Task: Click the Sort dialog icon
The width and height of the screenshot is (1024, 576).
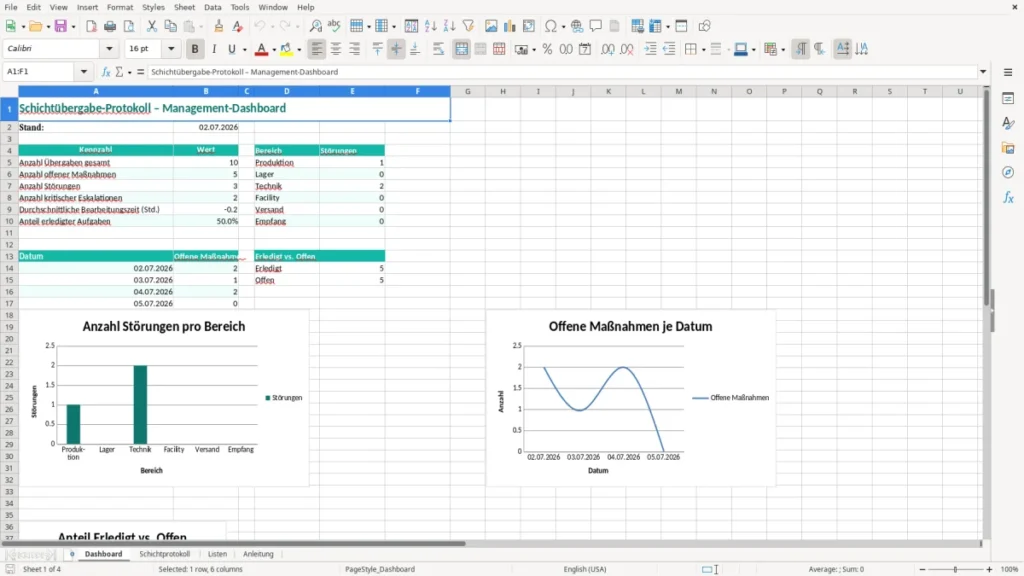Action: pos(411,26)
